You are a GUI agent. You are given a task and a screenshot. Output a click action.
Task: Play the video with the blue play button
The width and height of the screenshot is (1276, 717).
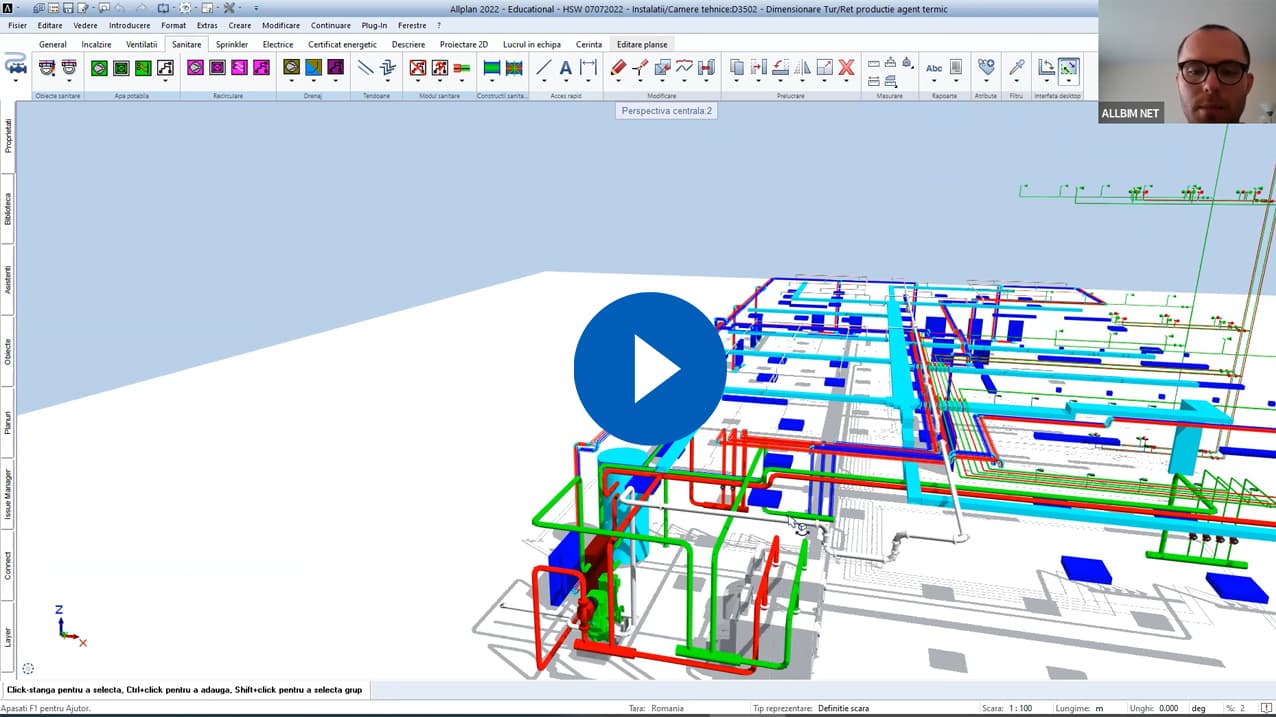[650, 369]
